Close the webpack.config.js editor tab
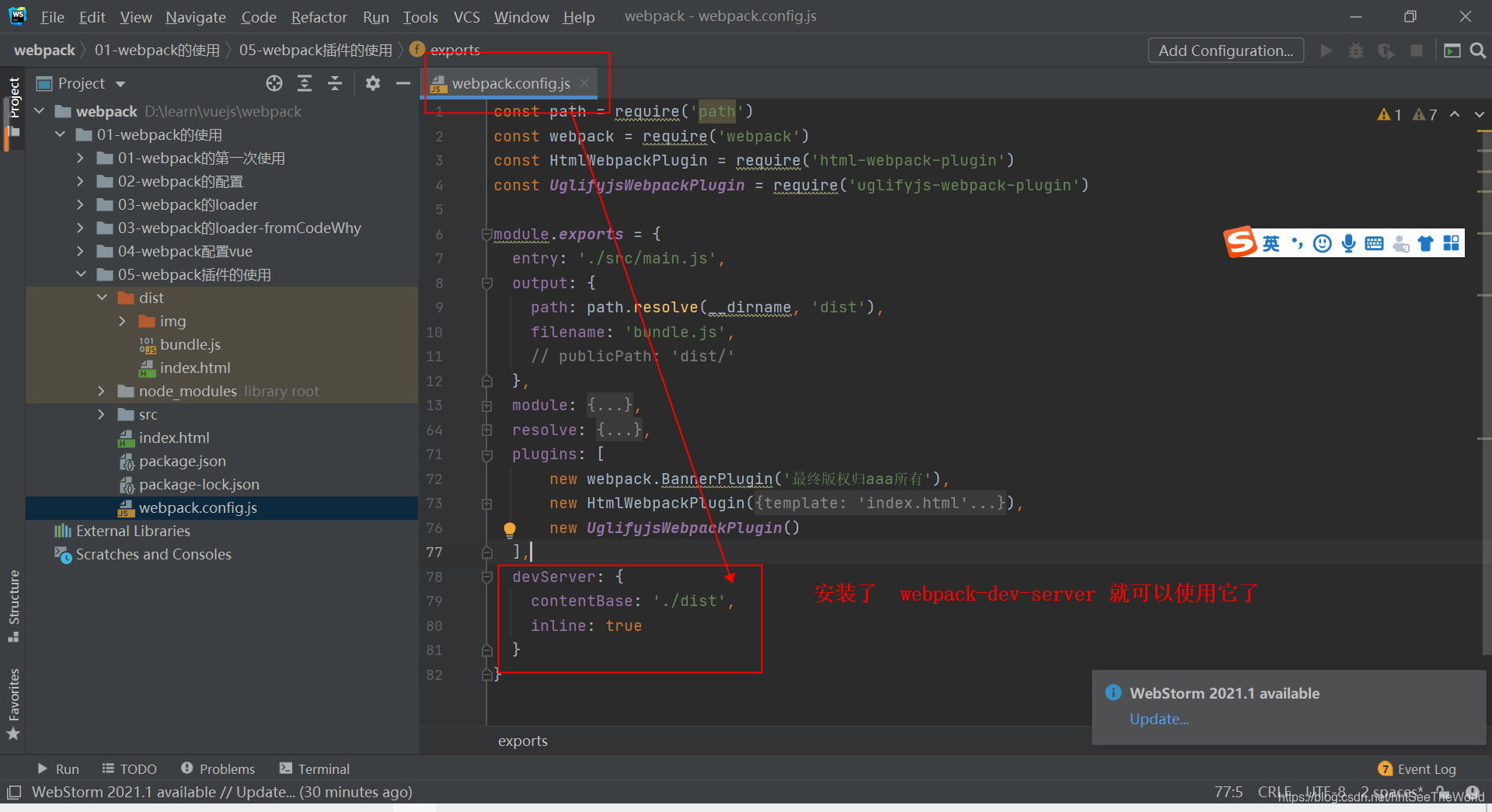Screen dimensions: 1492x812 (584, 83)
